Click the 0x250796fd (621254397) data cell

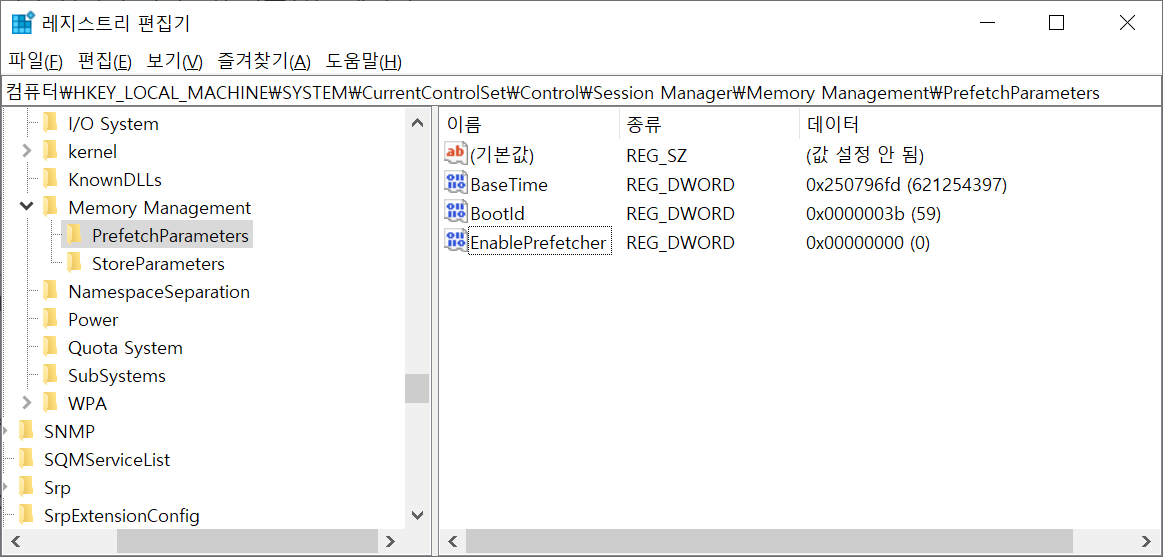(x=906, y=185)
